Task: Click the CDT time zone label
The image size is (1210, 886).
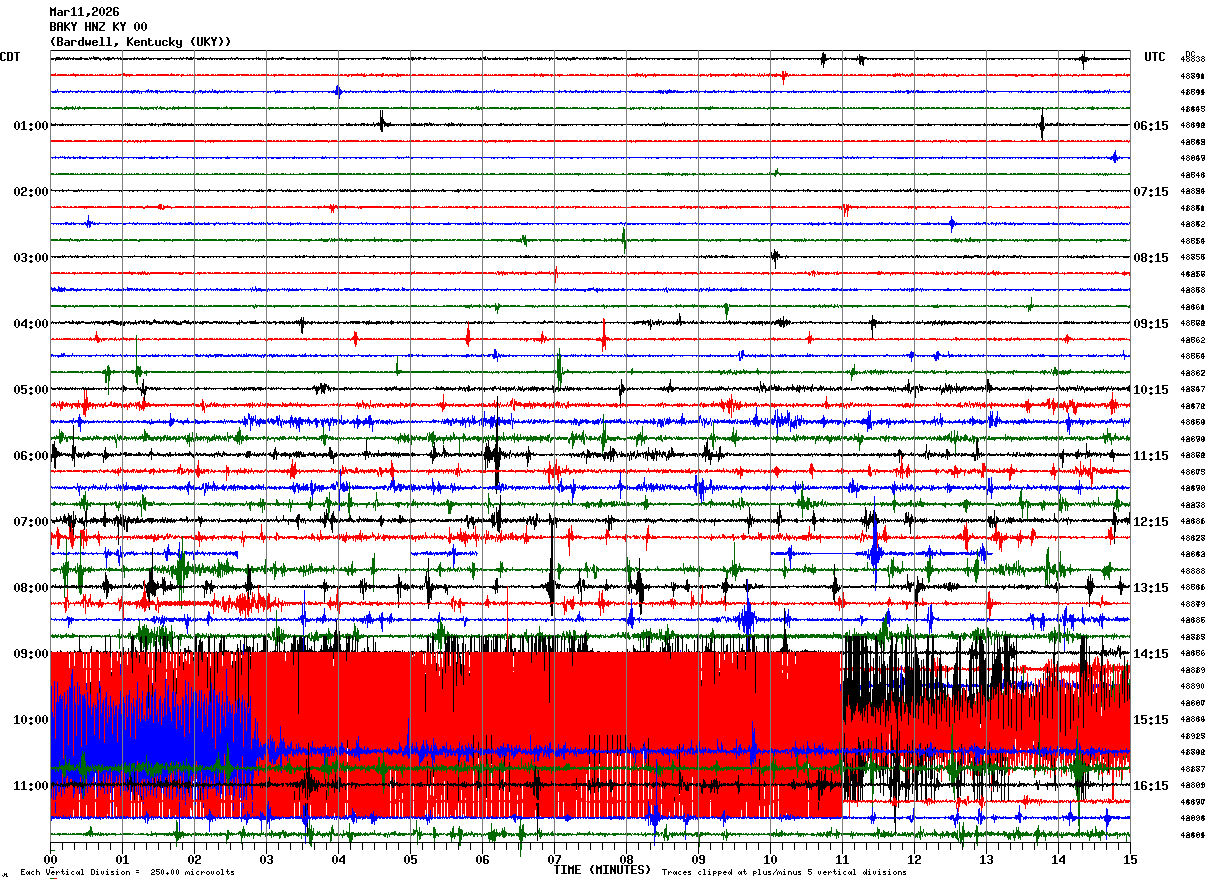Action: pyautogui.click(x=10, y=57)
